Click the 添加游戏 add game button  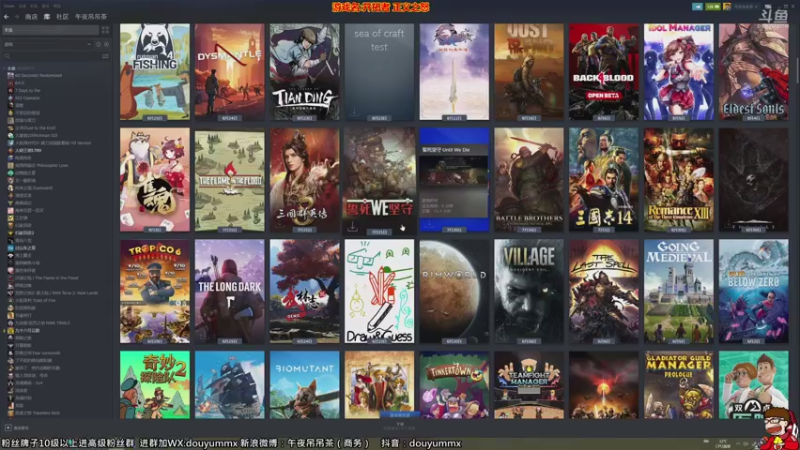pyautogui.click(x=17, y=428)
